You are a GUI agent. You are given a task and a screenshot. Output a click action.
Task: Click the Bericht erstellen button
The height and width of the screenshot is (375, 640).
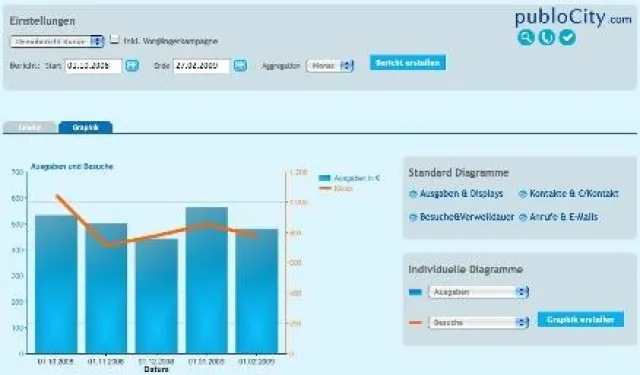(408, 63)
